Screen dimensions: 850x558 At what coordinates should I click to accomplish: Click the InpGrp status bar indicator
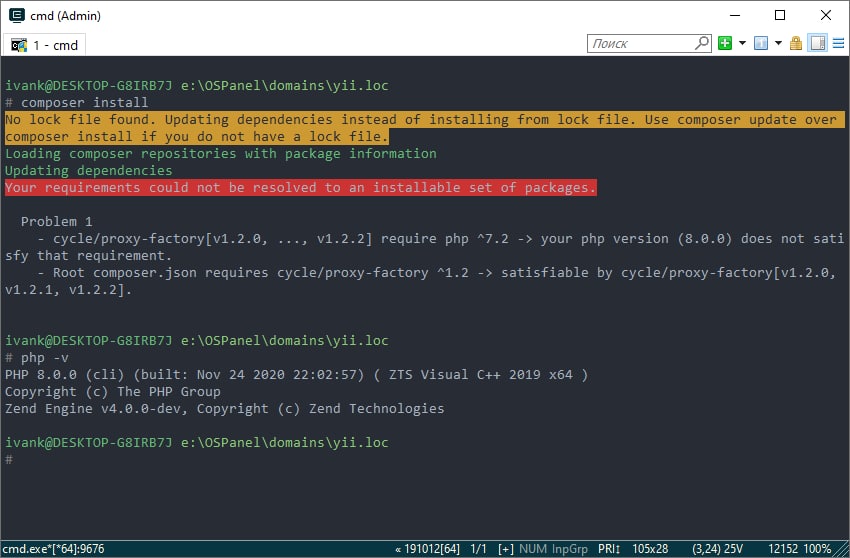click(570, 549)
